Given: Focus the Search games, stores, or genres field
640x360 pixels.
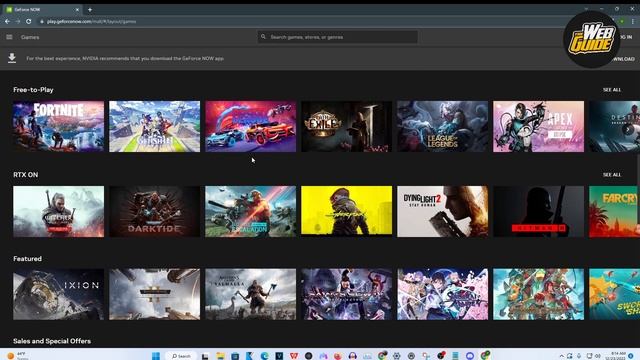Looking at the screenshot, I should 338,37.
